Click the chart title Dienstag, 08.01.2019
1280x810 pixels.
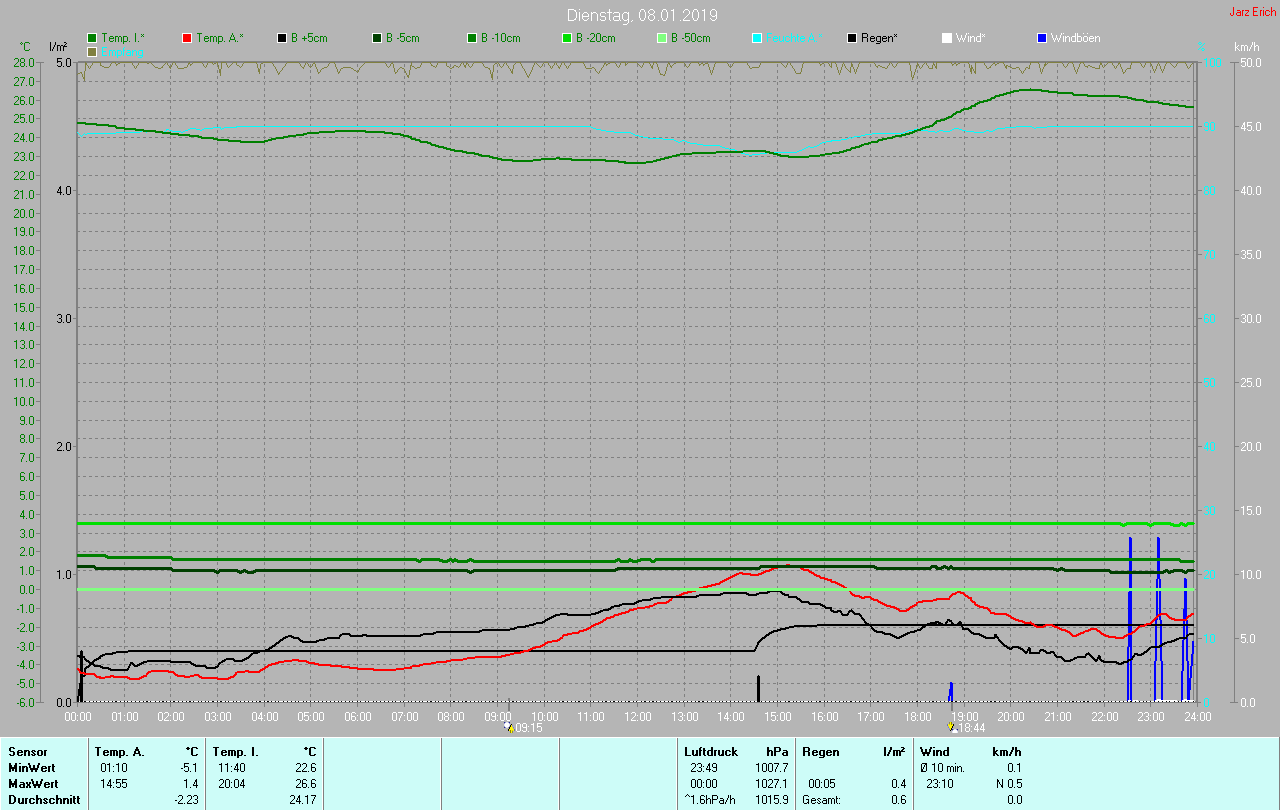tap(642, 15)
